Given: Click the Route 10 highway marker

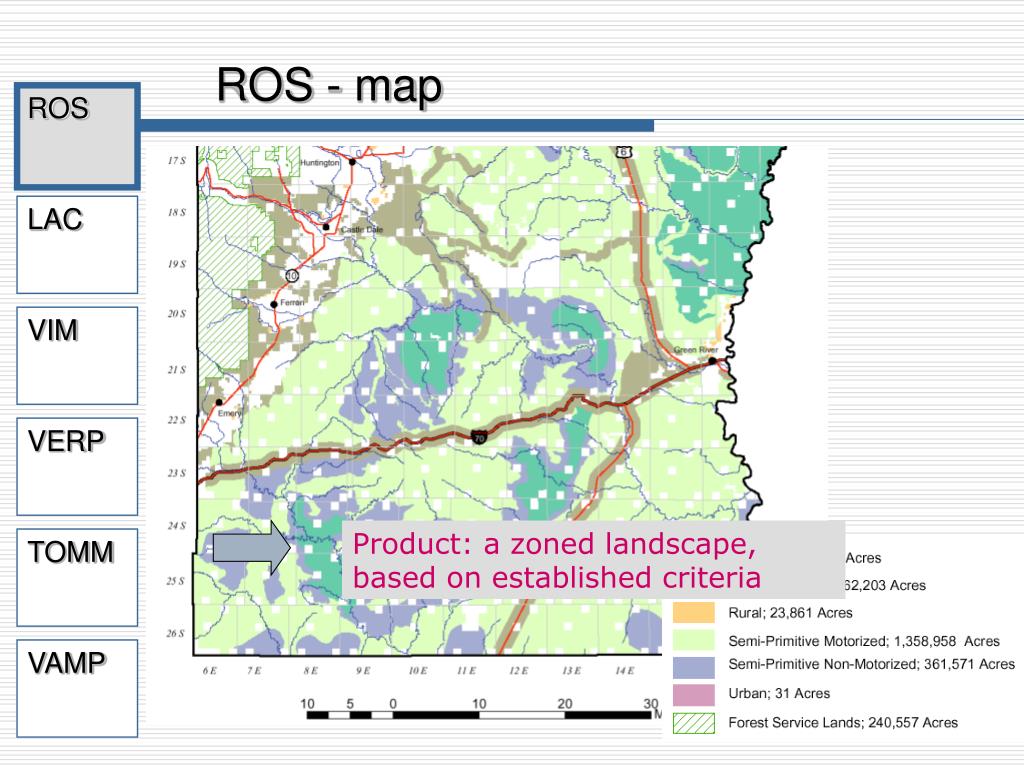Looking at the screenshot, I should (x=292, y=274).
